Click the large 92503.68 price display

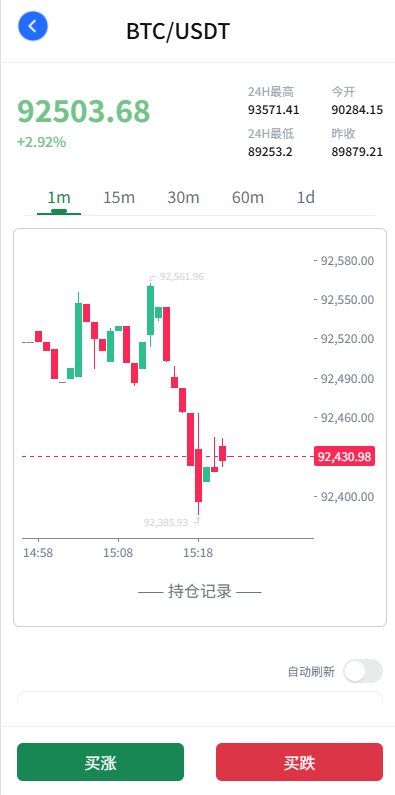84,112
